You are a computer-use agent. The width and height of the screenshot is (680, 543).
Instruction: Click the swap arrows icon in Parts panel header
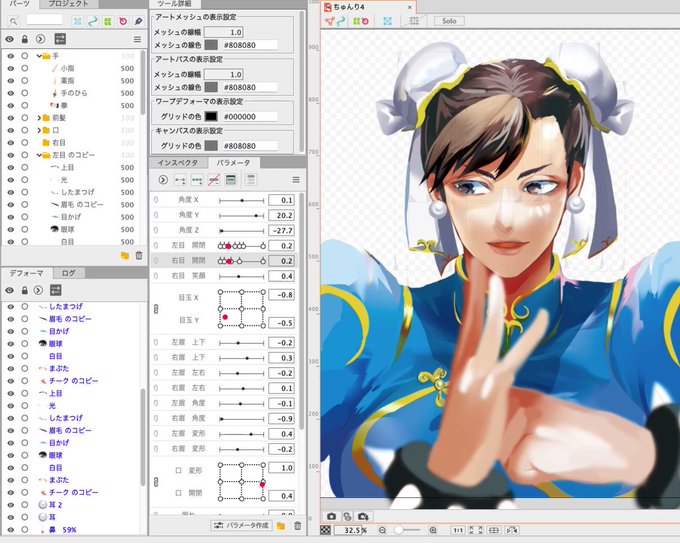(60, 39)
